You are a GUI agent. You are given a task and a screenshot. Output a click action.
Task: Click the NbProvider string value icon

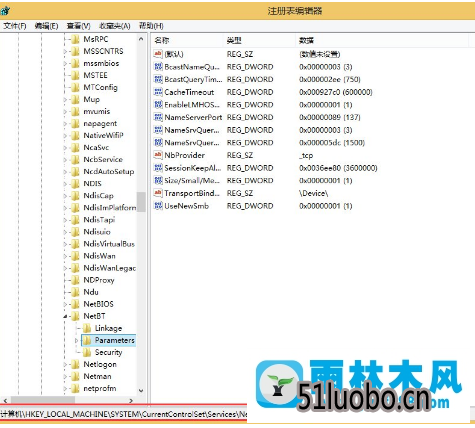click(x=158, y=155)
